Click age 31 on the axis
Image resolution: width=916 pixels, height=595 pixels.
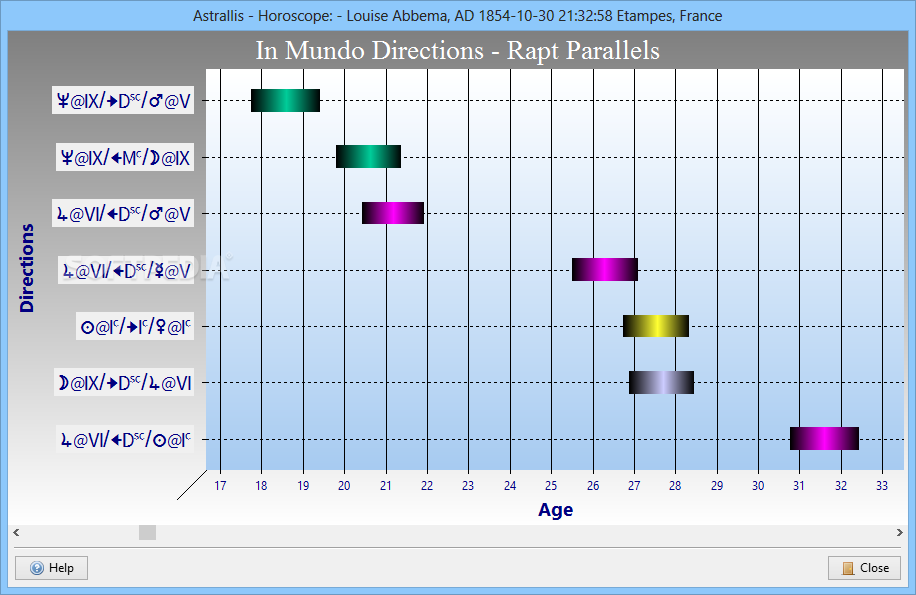[x=799, y=486]
